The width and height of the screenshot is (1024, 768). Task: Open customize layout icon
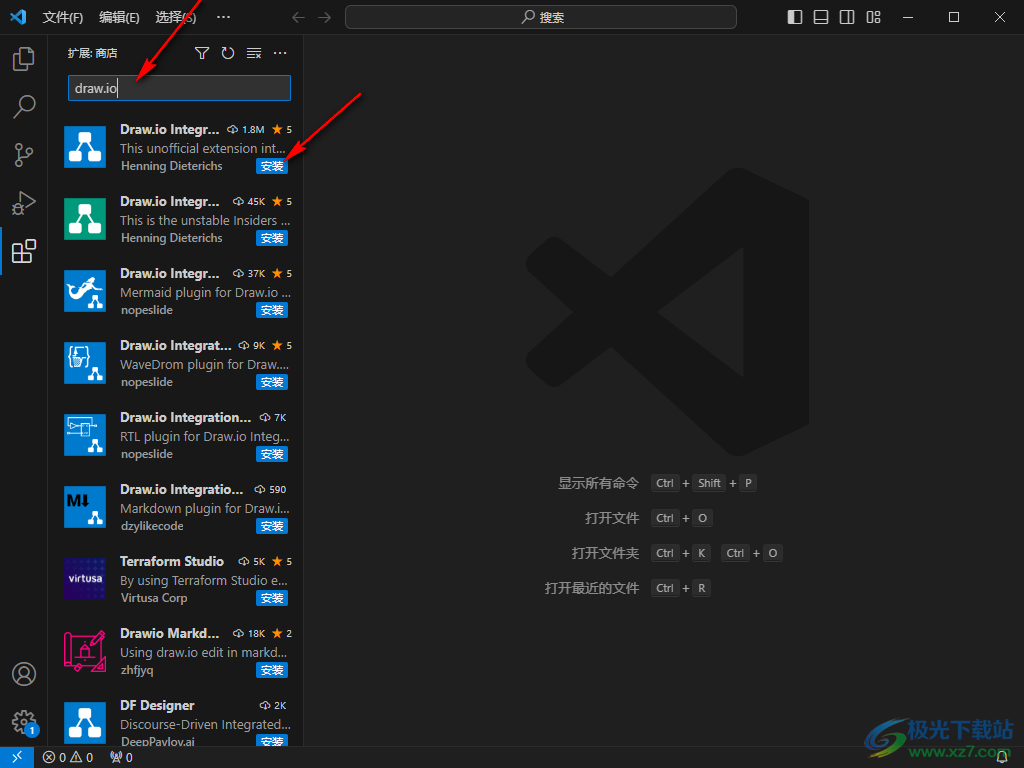click(x=873, y=17)
